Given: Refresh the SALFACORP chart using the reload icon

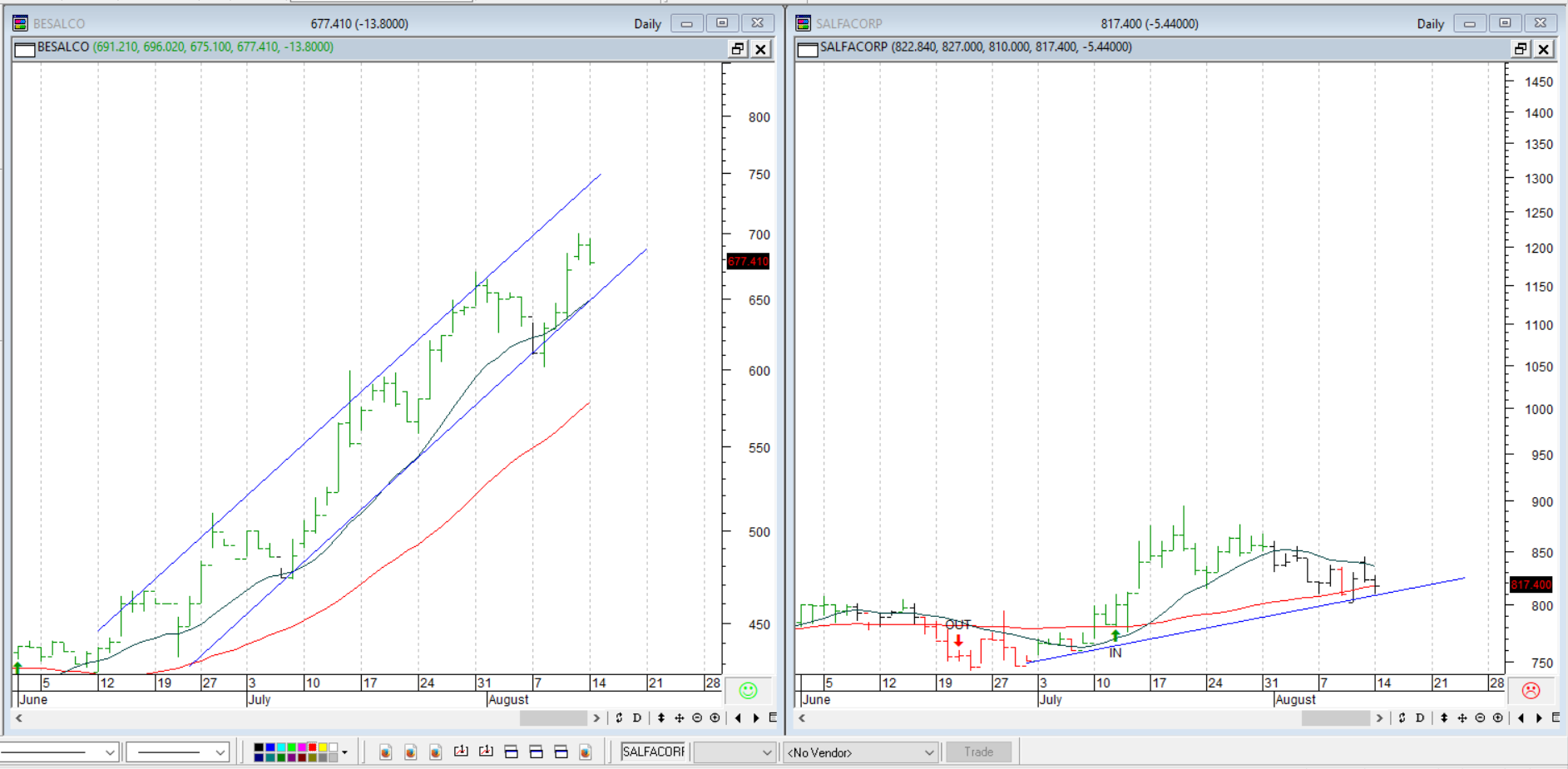Looking at the screenshot, I should 1402,718.
